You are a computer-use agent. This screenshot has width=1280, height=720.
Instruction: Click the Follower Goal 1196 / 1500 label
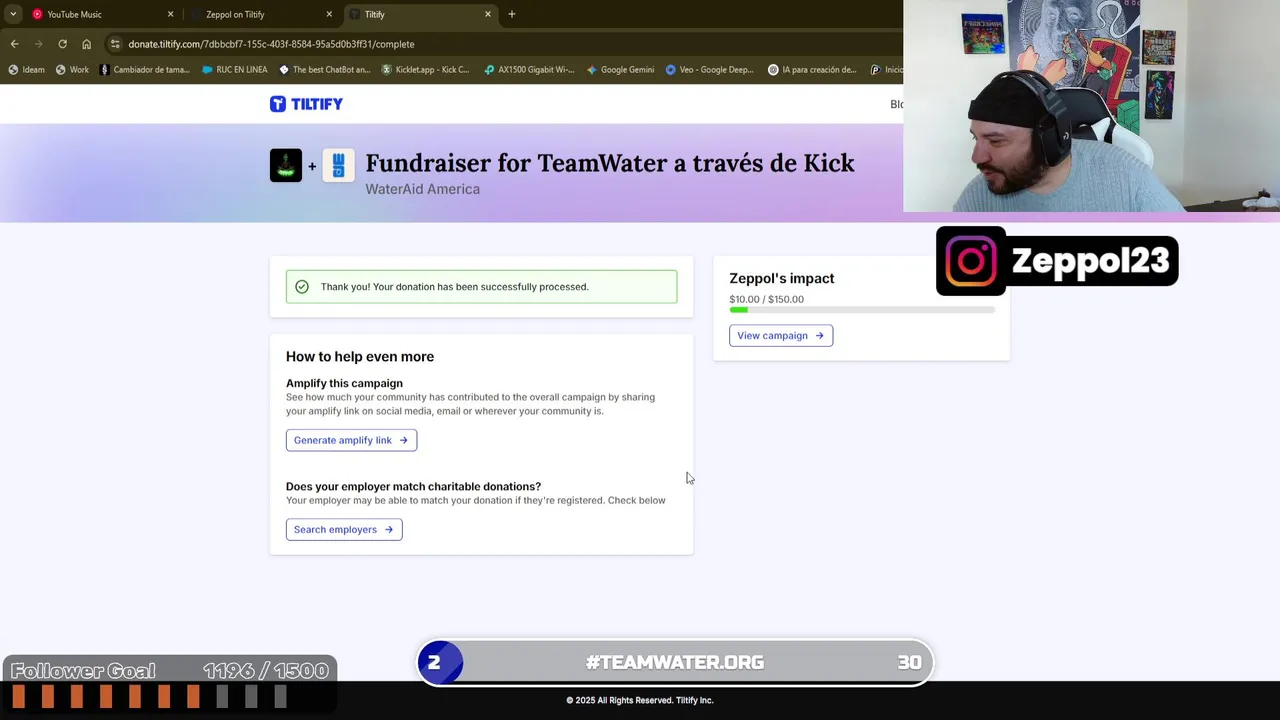coord(169,671)
